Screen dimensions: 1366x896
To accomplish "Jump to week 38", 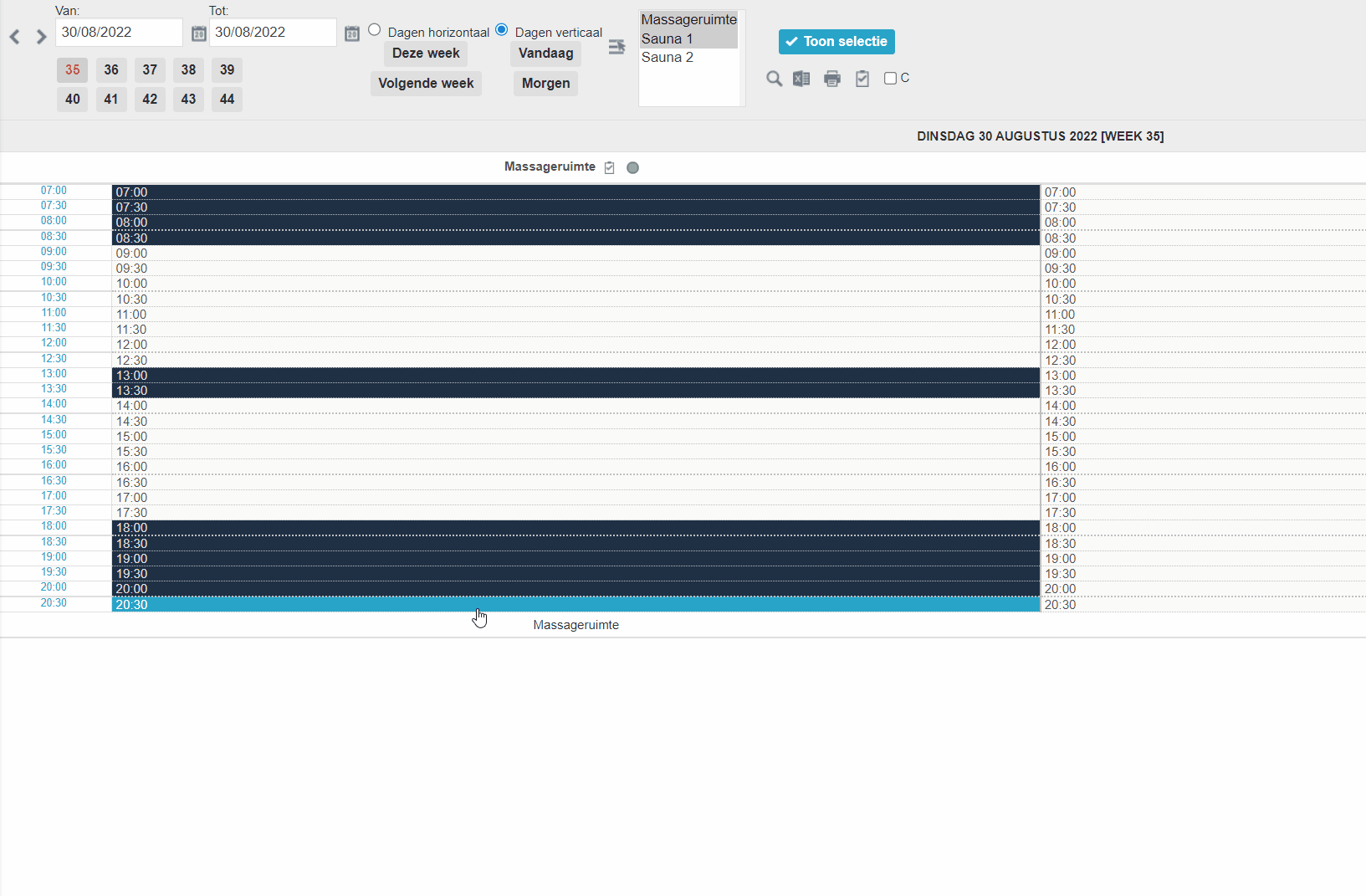I will point(188,69).
